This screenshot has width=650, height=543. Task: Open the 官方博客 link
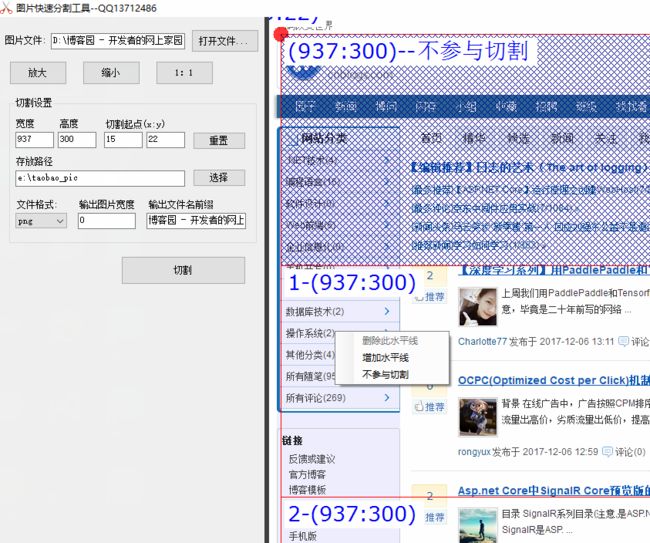coord(307,474)
